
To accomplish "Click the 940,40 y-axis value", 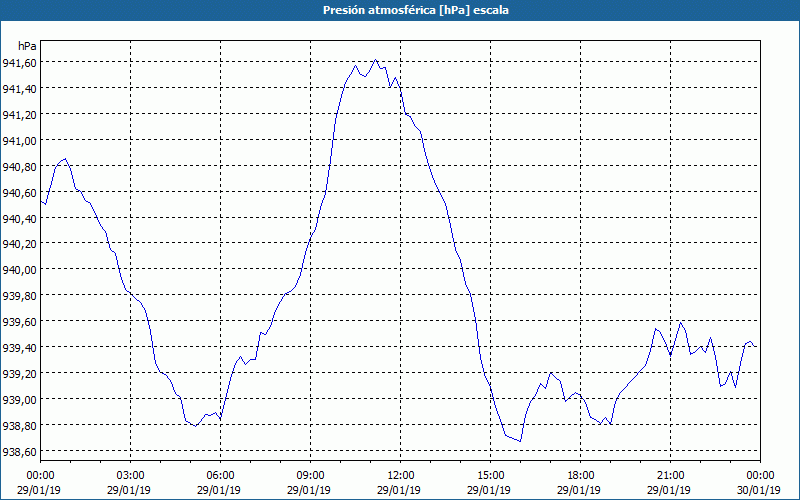I will point(19,218).
